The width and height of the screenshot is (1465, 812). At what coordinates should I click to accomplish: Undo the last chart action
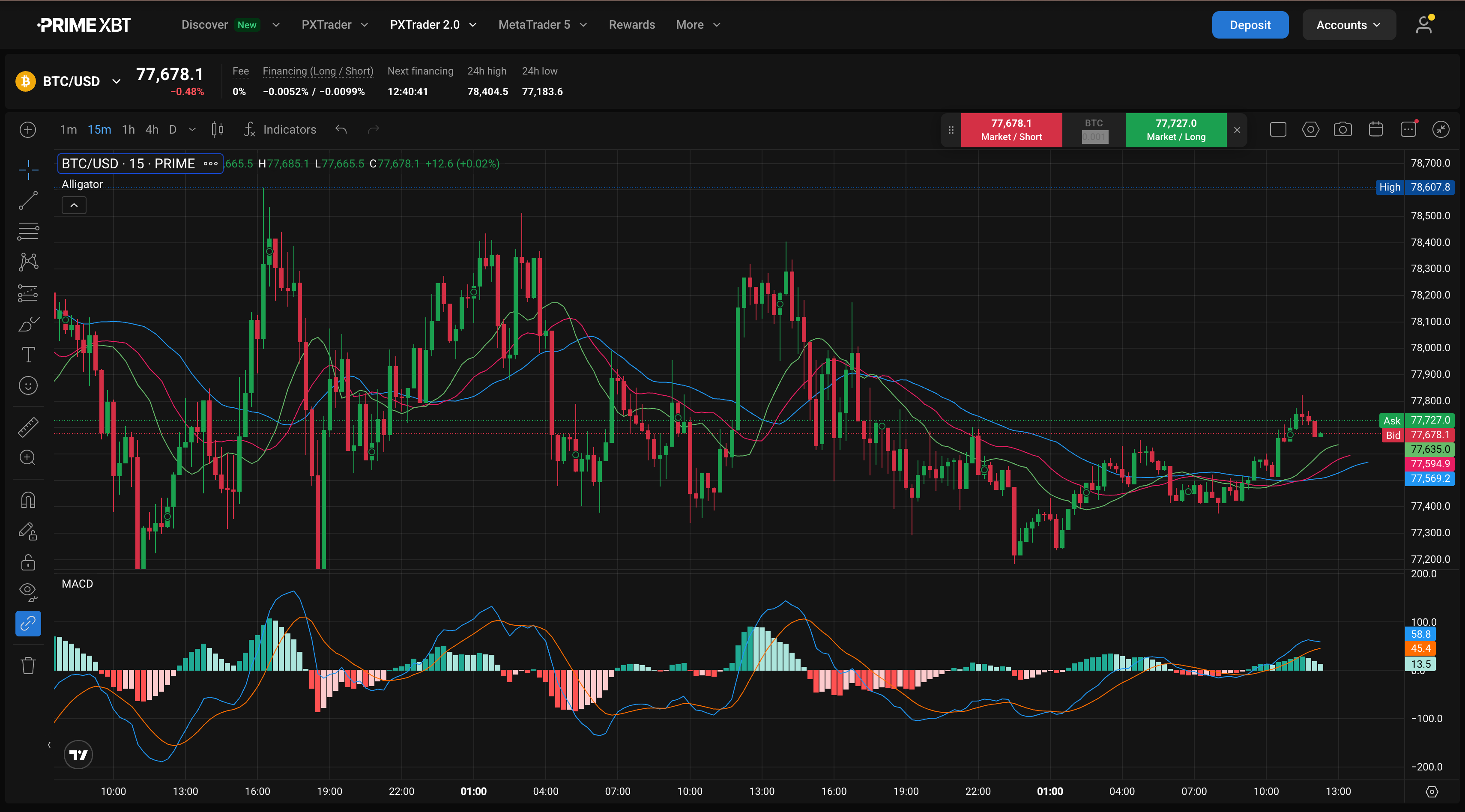click(x=341, y=130)
